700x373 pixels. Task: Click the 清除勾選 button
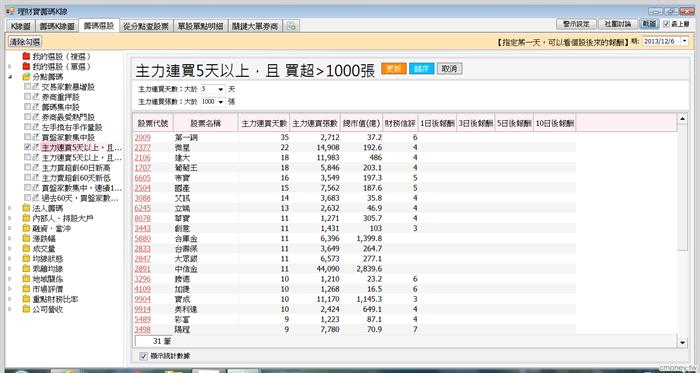coord(25,41)
